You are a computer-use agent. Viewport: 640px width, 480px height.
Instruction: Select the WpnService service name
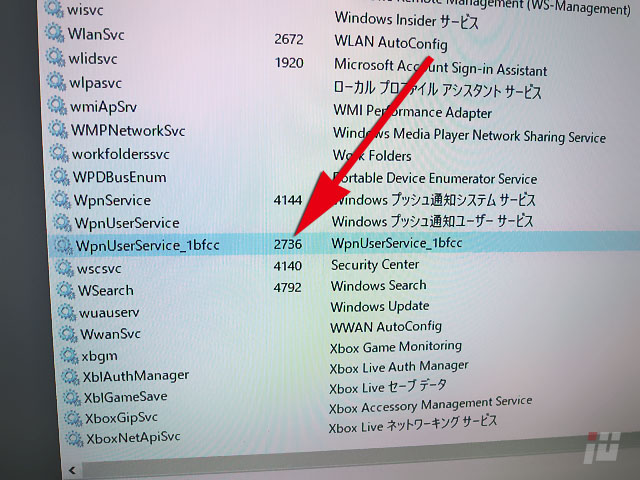point(112,200)
